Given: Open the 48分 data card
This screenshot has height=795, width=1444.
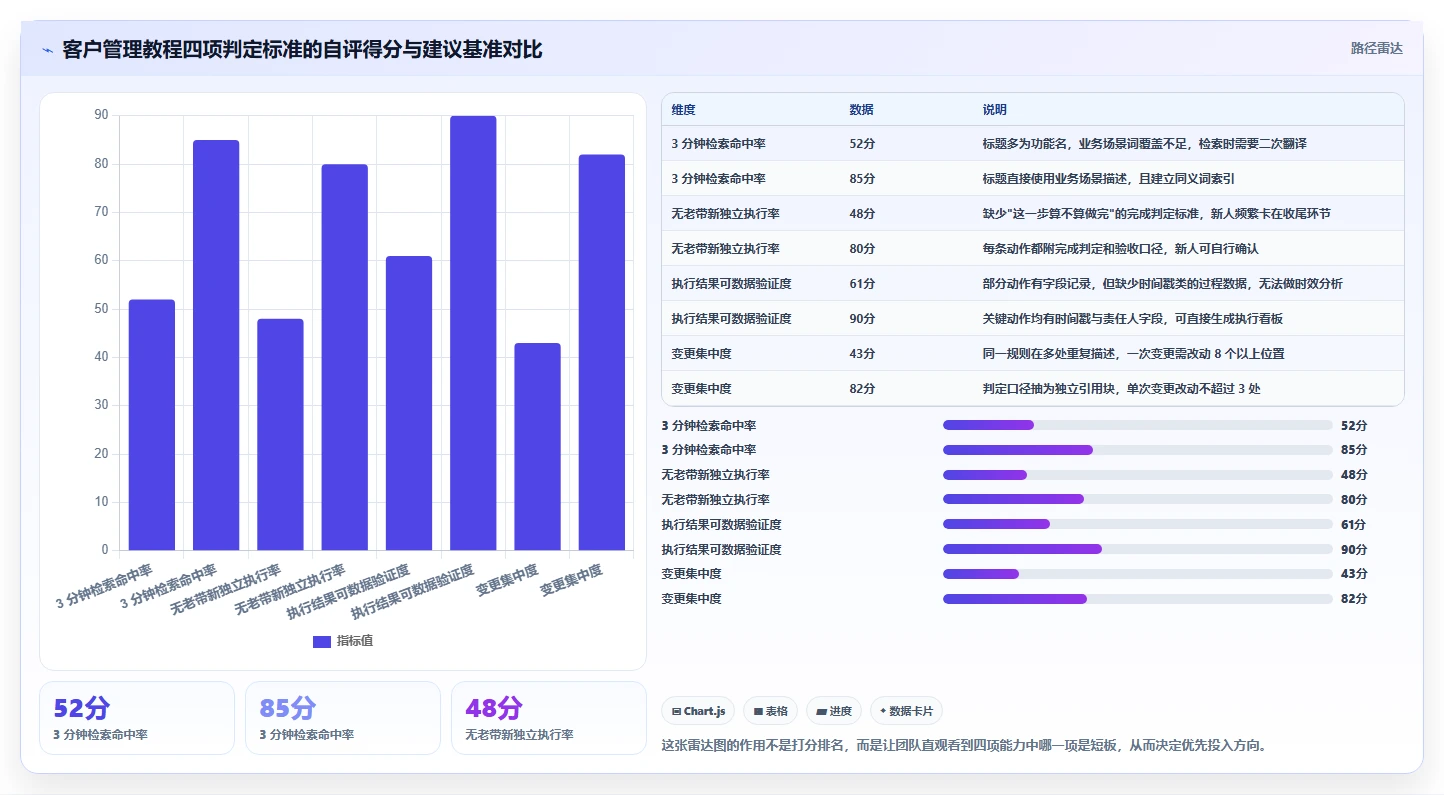Looking at the screenshot, I should pyautogui.click(x=549, y=718).
